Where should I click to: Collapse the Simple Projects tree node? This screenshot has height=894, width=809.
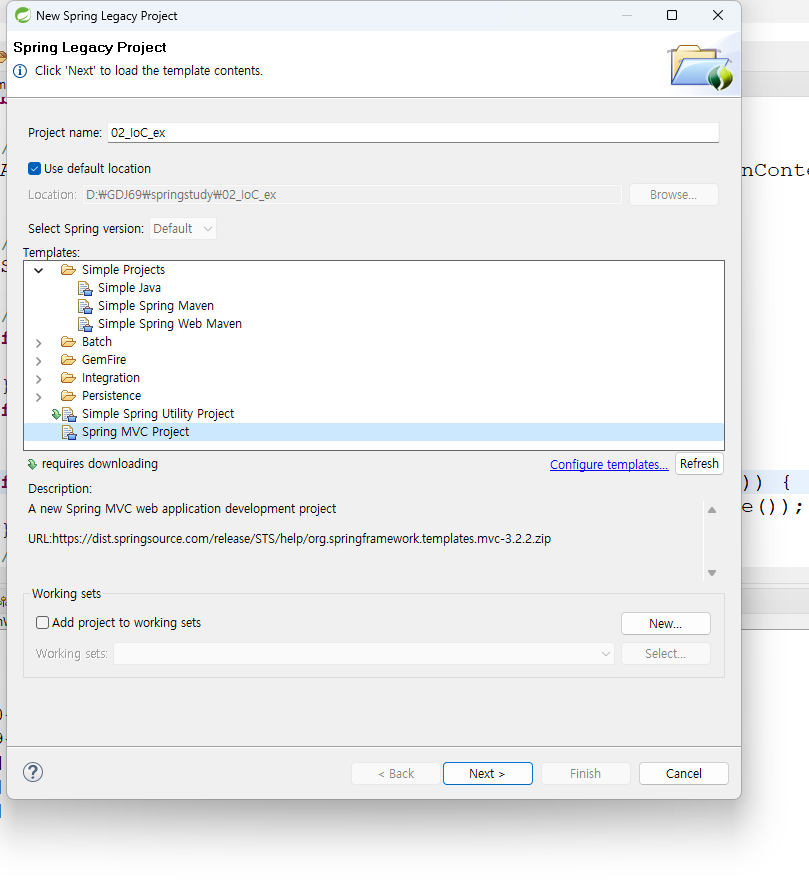[39, 270]
